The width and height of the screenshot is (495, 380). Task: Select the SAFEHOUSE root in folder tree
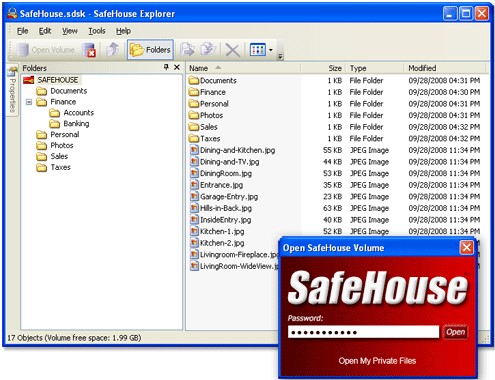(x=57, y=80)
